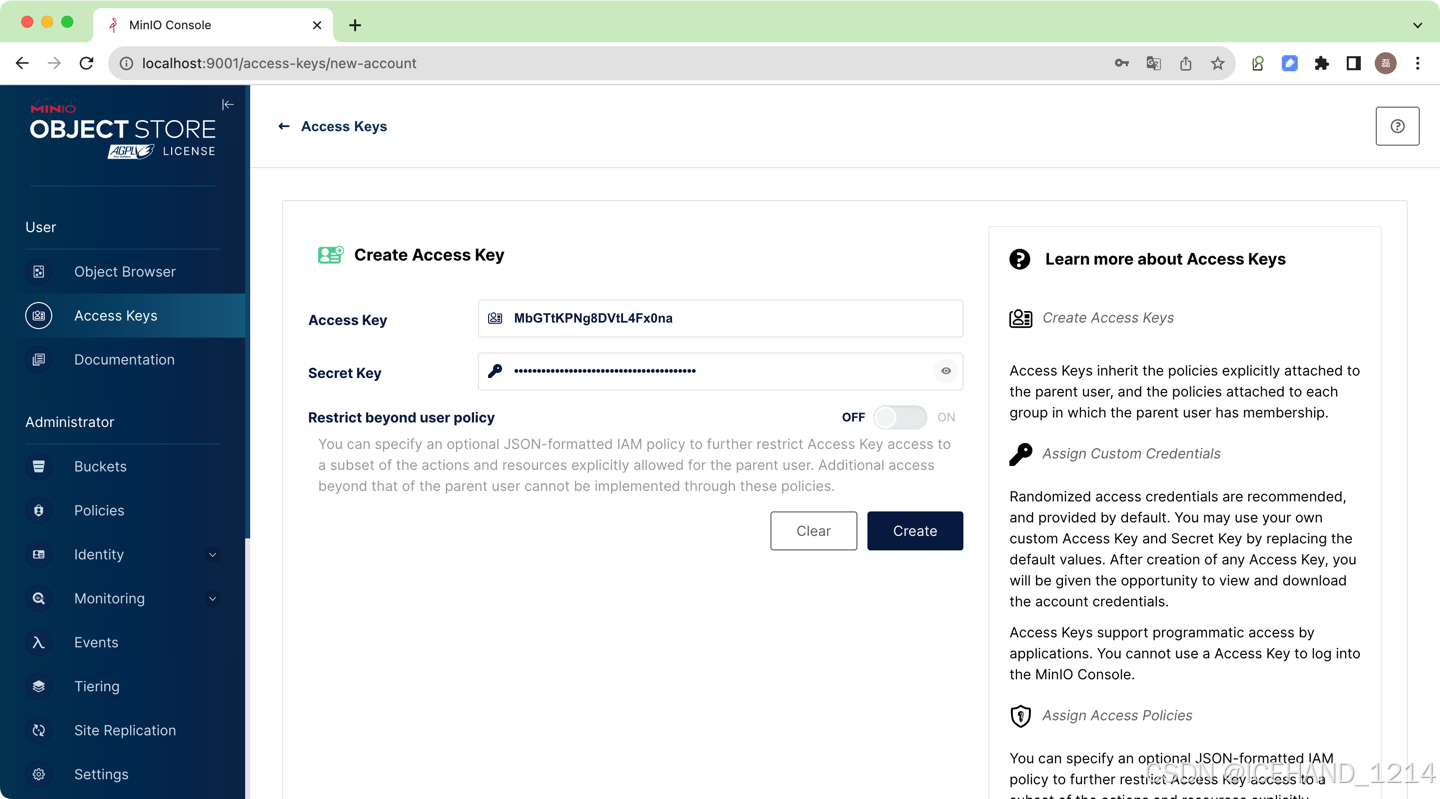Click the share page icon
This screenshot has height=799, width=1440.
click(x=1186, y=63)
